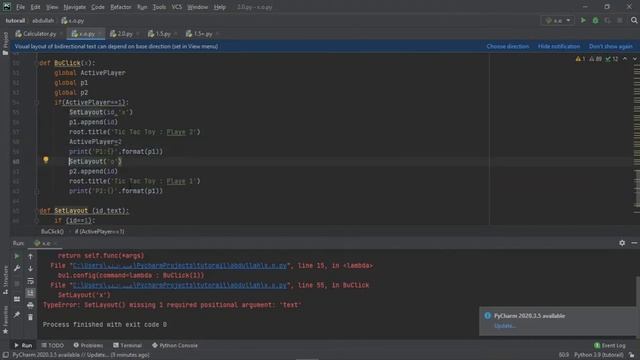This screenshot has width=640, height=360.
Task: Click the tutorail project breadcrumb
Action: pyautogui.click(x=15, y=20)
